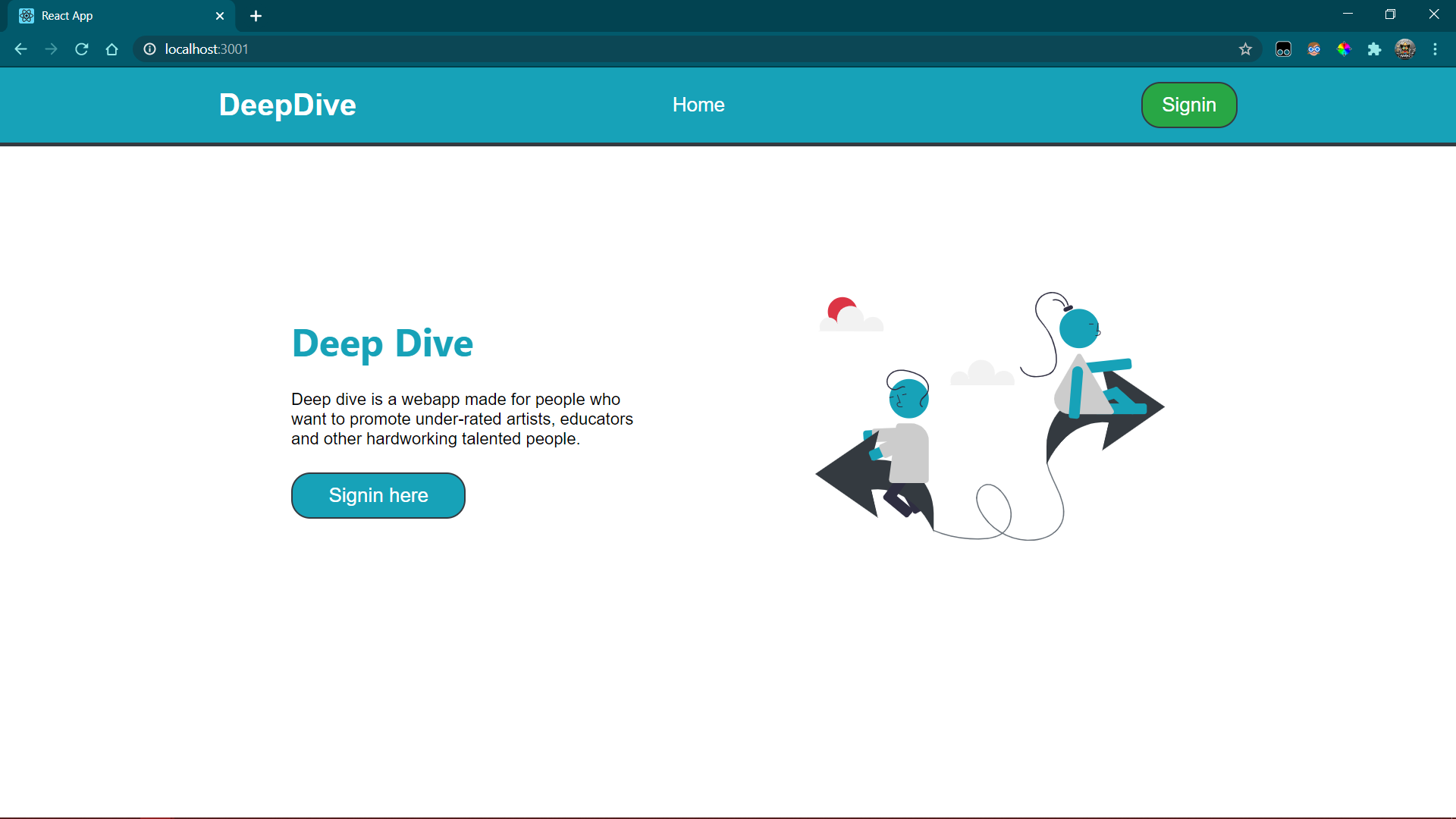Open the Extensions puzzle-piece icon
The height and width of the screenshot is (819, 1456).
[x=1374, y=49]
